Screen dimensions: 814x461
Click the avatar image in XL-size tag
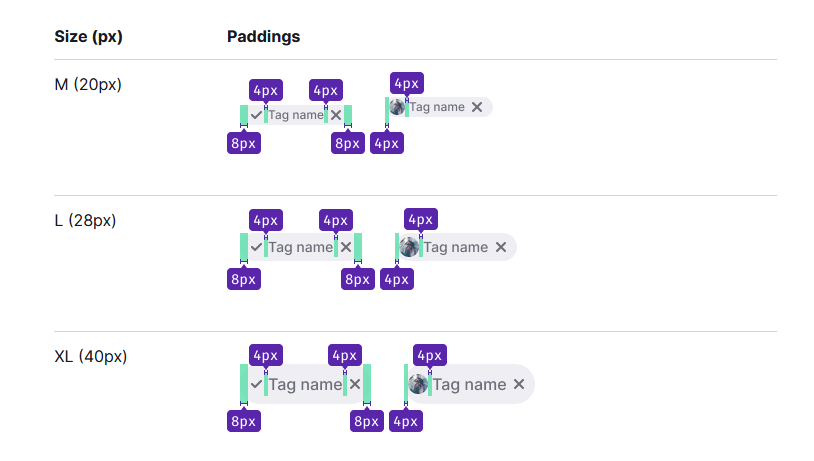(x=418, y=384)
